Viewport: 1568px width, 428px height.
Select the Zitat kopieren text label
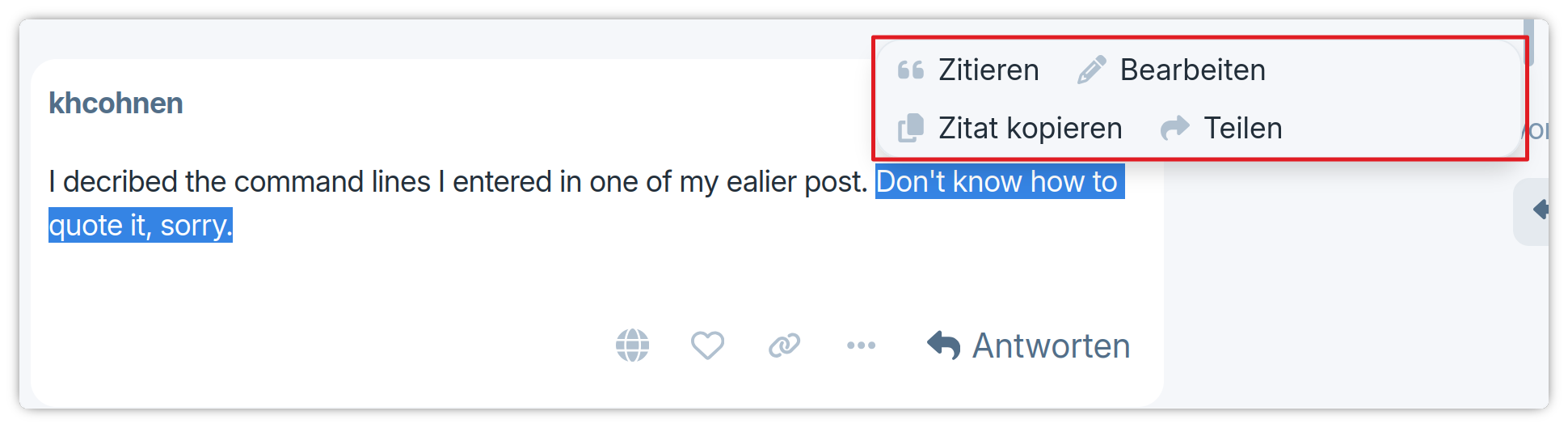(1030, 128)
